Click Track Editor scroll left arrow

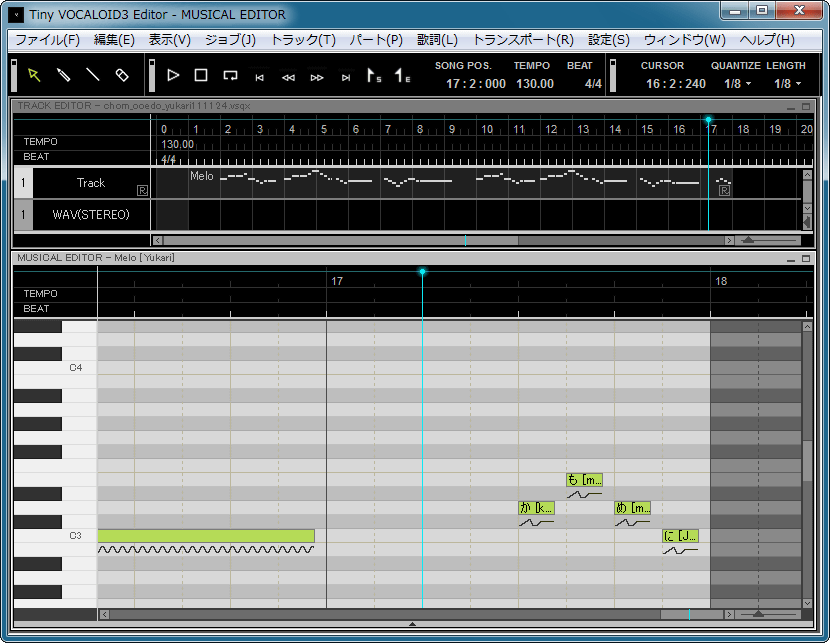tap(157, 240)
